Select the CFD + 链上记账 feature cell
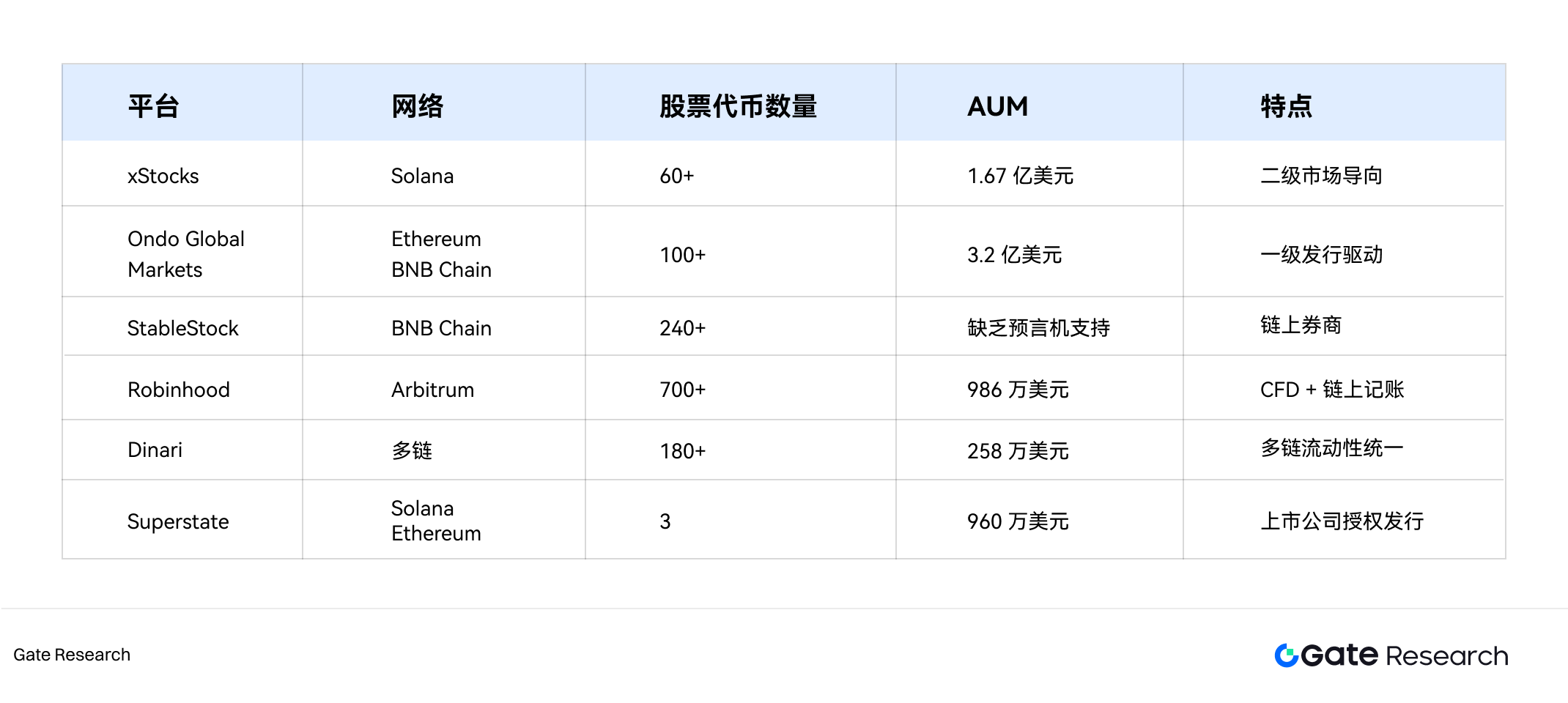Image resolution: width=1568 pixels, height=703 pixels. [1331, 390]
